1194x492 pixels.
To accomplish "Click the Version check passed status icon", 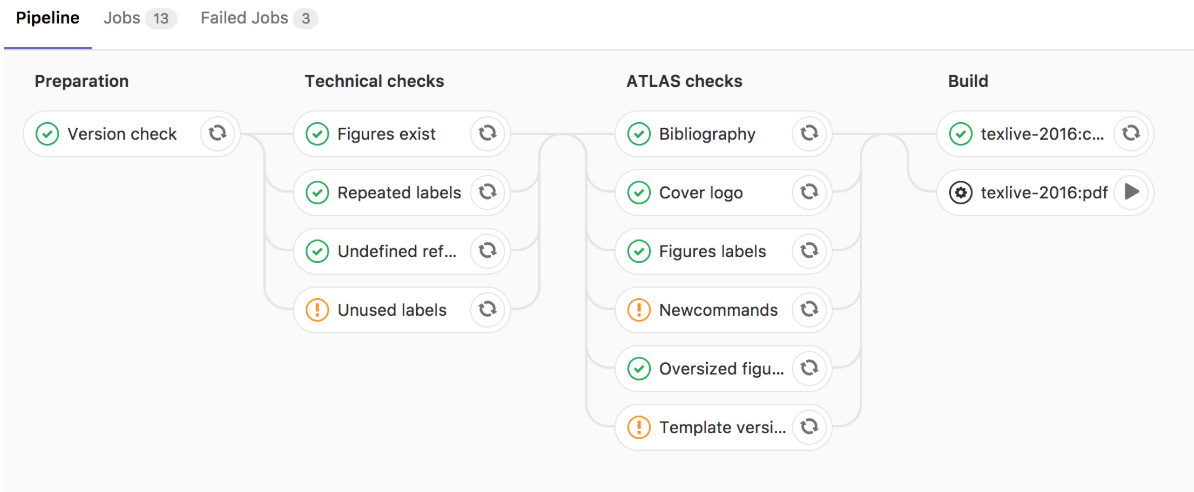I will point(47,134).
